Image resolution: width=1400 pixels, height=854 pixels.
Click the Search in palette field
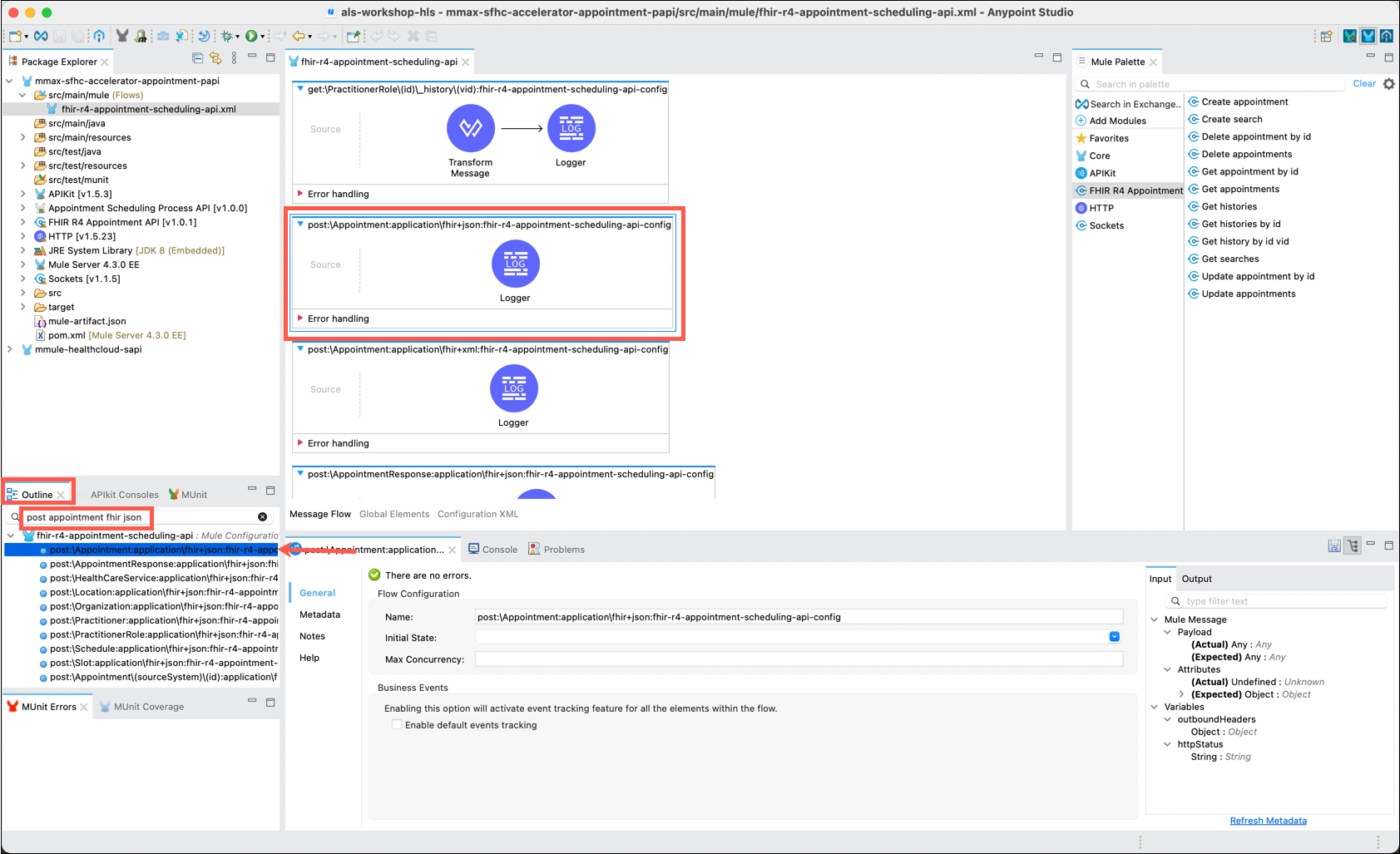[x=1210, y=84]
